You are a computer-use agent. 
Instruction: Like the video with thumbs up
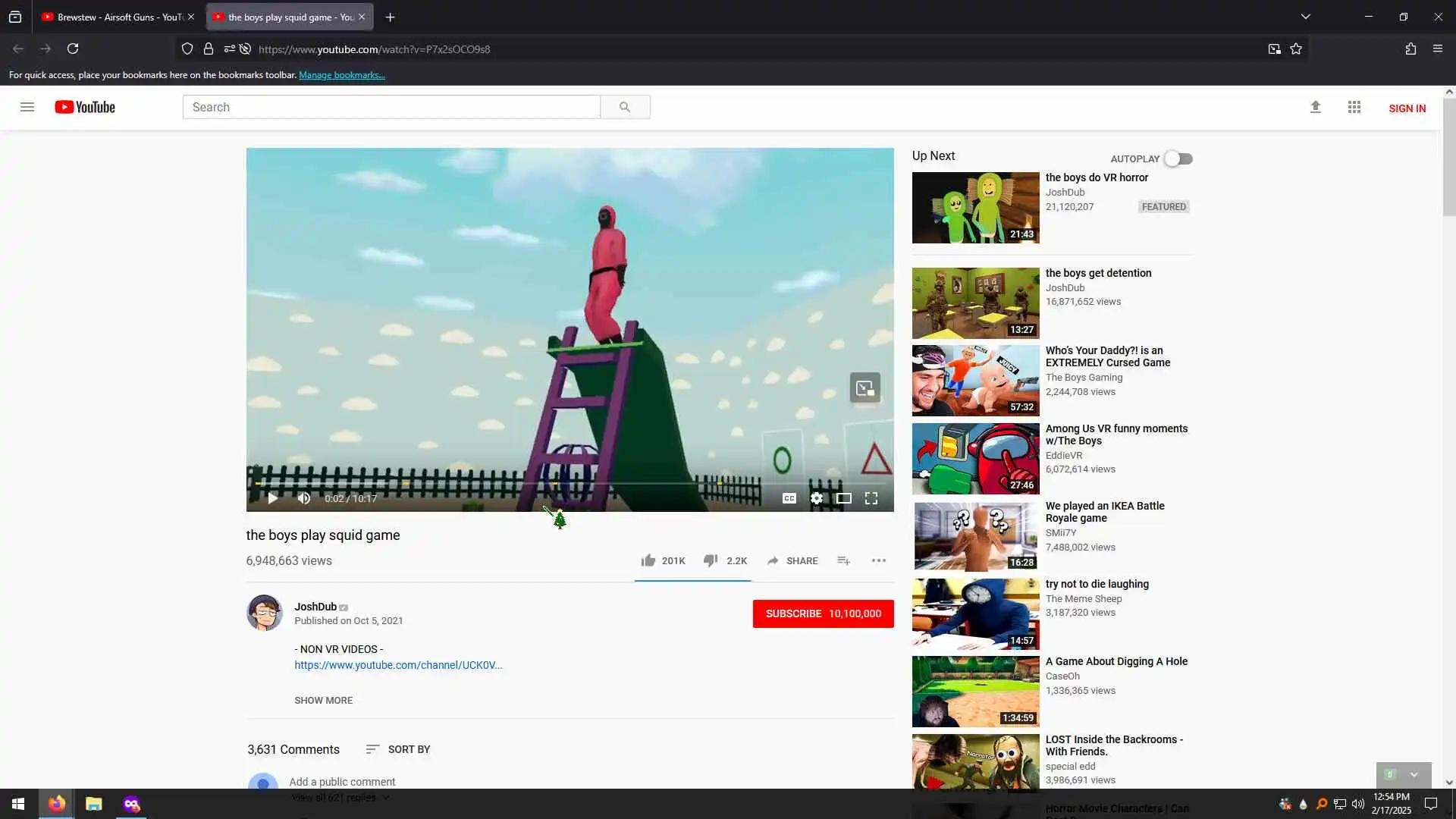click(648, 561)
